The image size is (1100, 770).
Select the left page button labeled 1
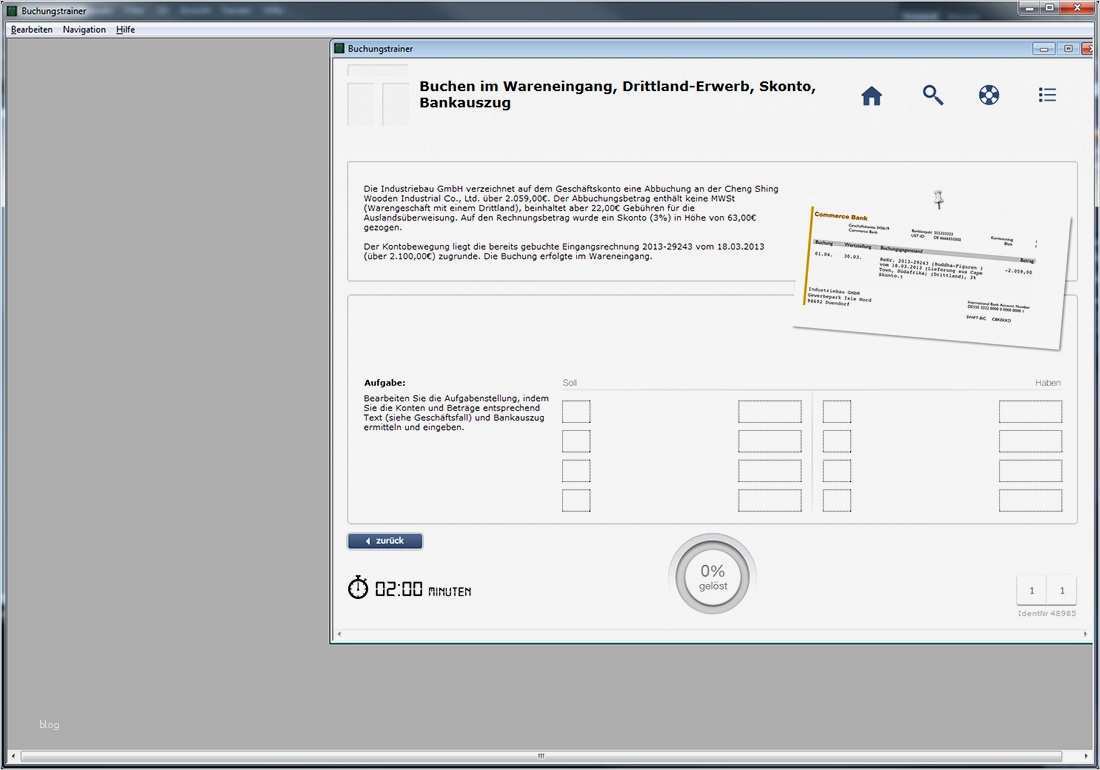tap(1031, 590)
